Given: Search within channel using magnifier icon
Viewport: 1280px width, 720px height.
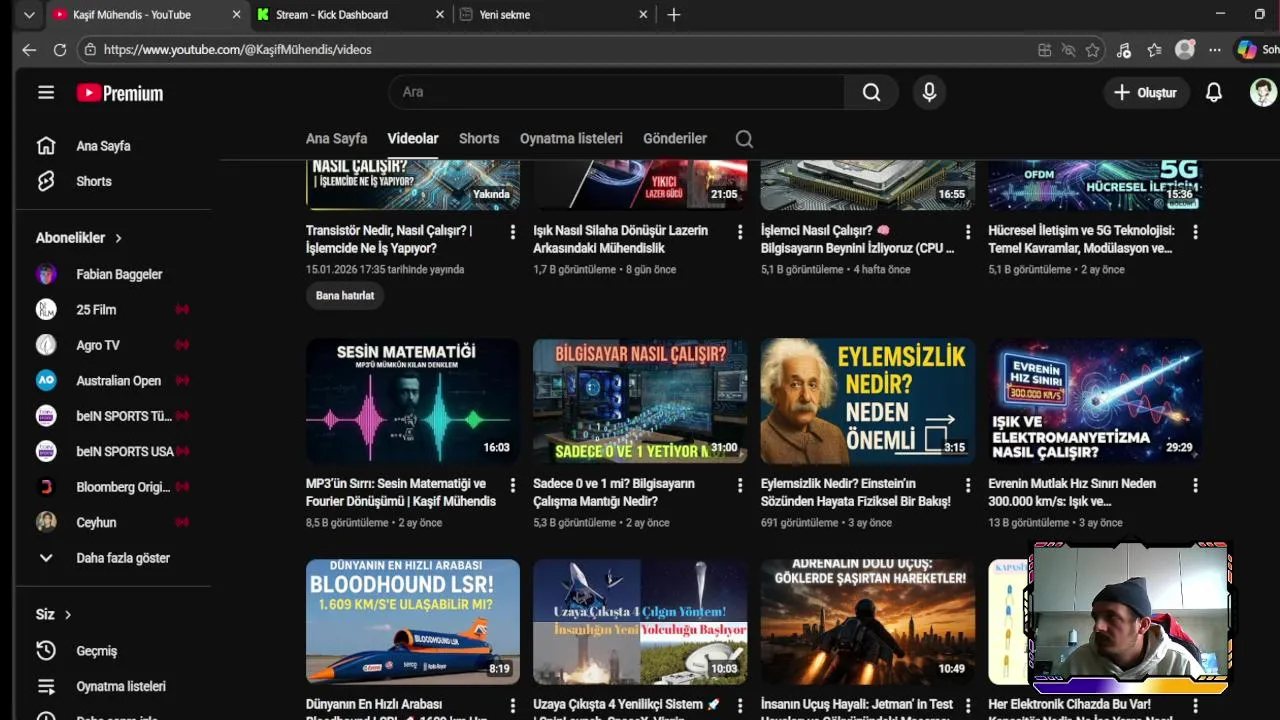Looking at the screenshot, I should 744,139.
